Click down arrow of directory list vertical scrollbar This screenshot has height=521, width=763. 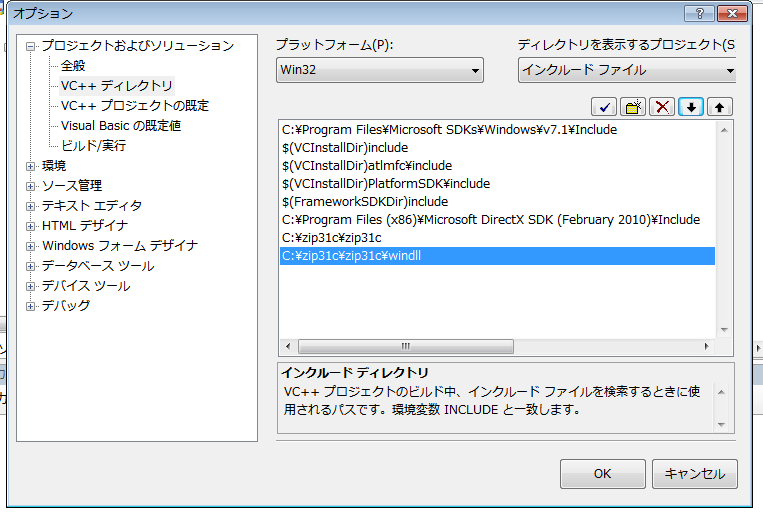(x=724, y=330)
